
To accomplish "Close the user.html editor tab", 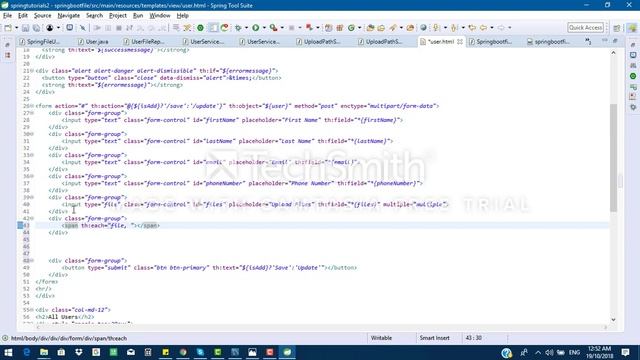I will [x=460, y=42].
